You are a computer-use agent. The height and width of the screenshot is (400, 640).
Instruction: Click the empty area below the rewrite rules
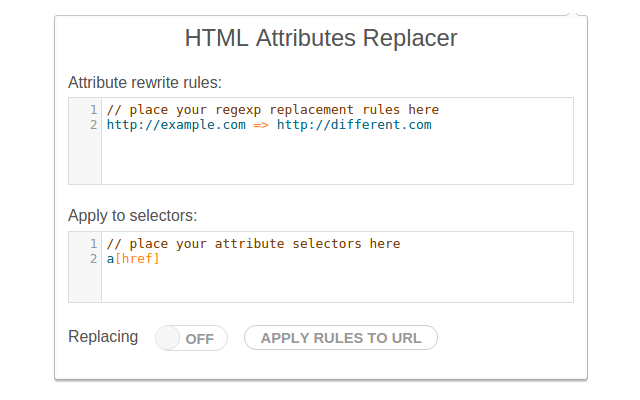point(336,160)
